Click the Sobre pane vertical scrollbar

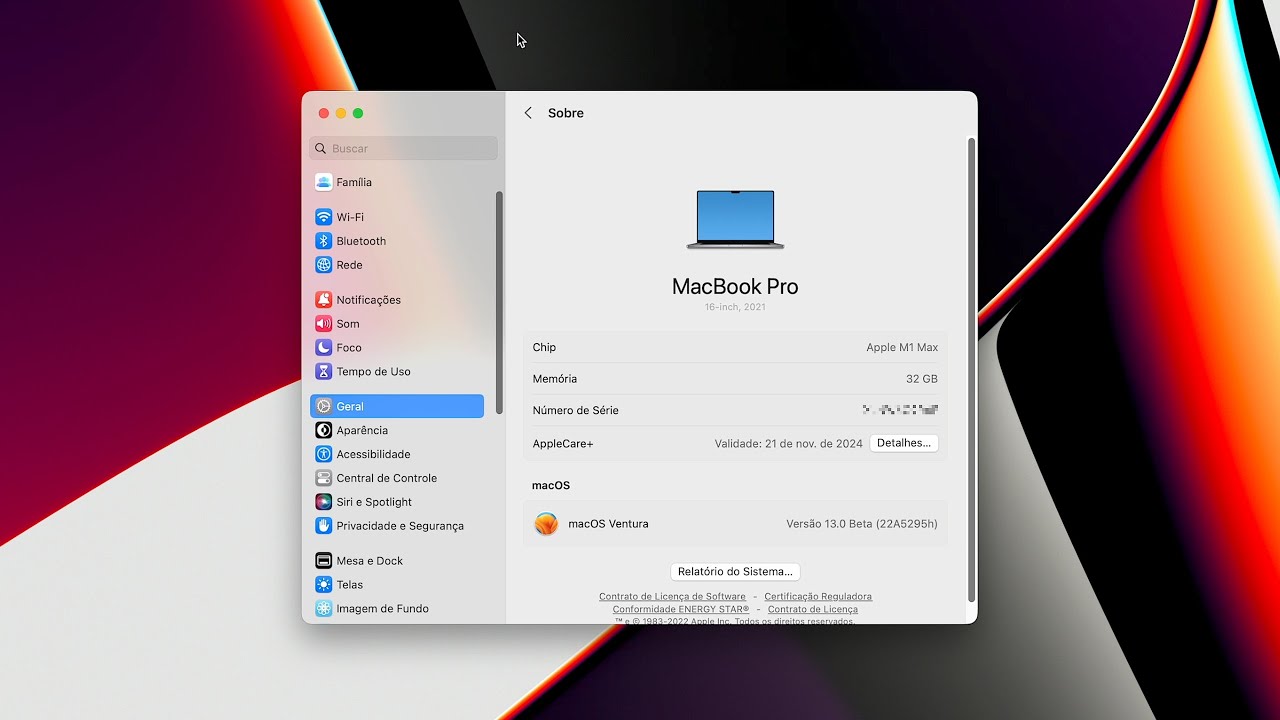(971, 368)
